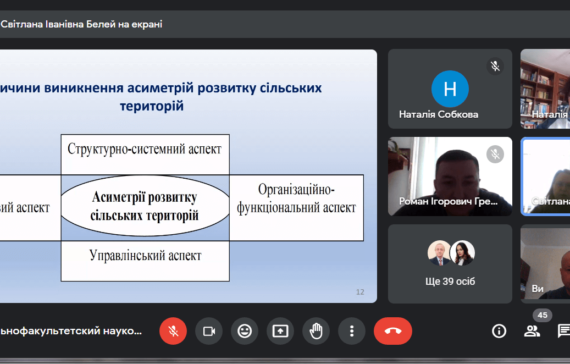Click muted mic icon on Наталія Собкова tile
The image size is (570, 364).
495,66
